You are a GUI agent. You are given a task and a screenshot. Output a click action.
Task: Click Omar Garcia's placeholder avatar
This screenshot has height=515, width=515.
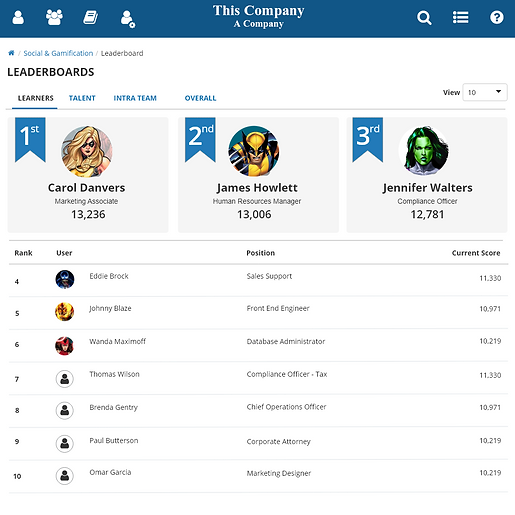click(65, 475)
